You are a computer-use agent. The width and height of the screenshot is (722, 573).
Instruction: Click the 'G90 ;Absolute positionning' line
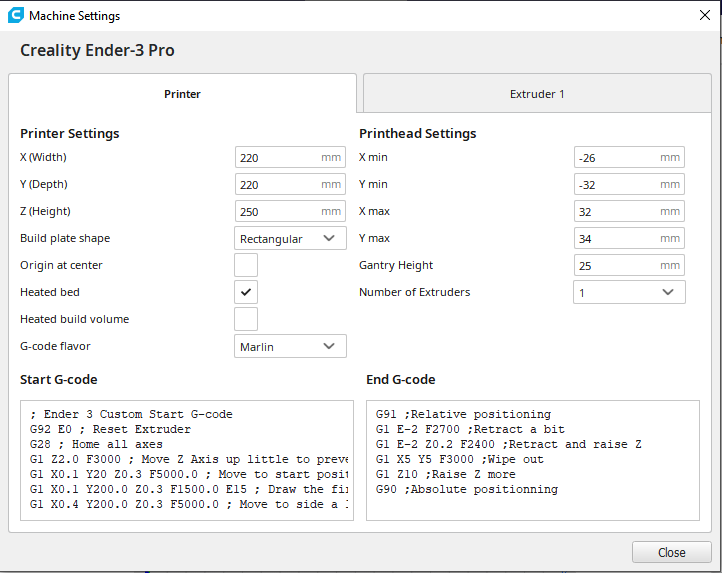point(467,489)
